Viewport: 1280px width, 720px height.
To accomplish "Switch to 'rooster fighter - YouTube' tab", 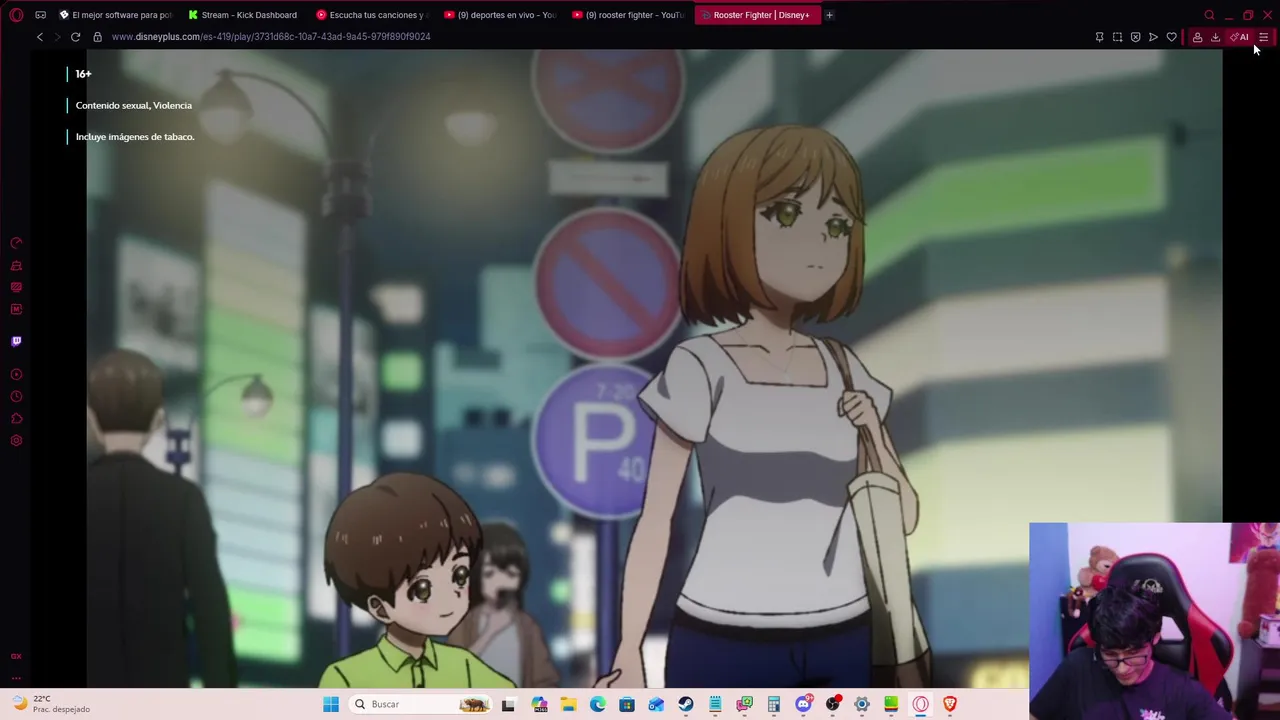I will click(x=628, y=15).
